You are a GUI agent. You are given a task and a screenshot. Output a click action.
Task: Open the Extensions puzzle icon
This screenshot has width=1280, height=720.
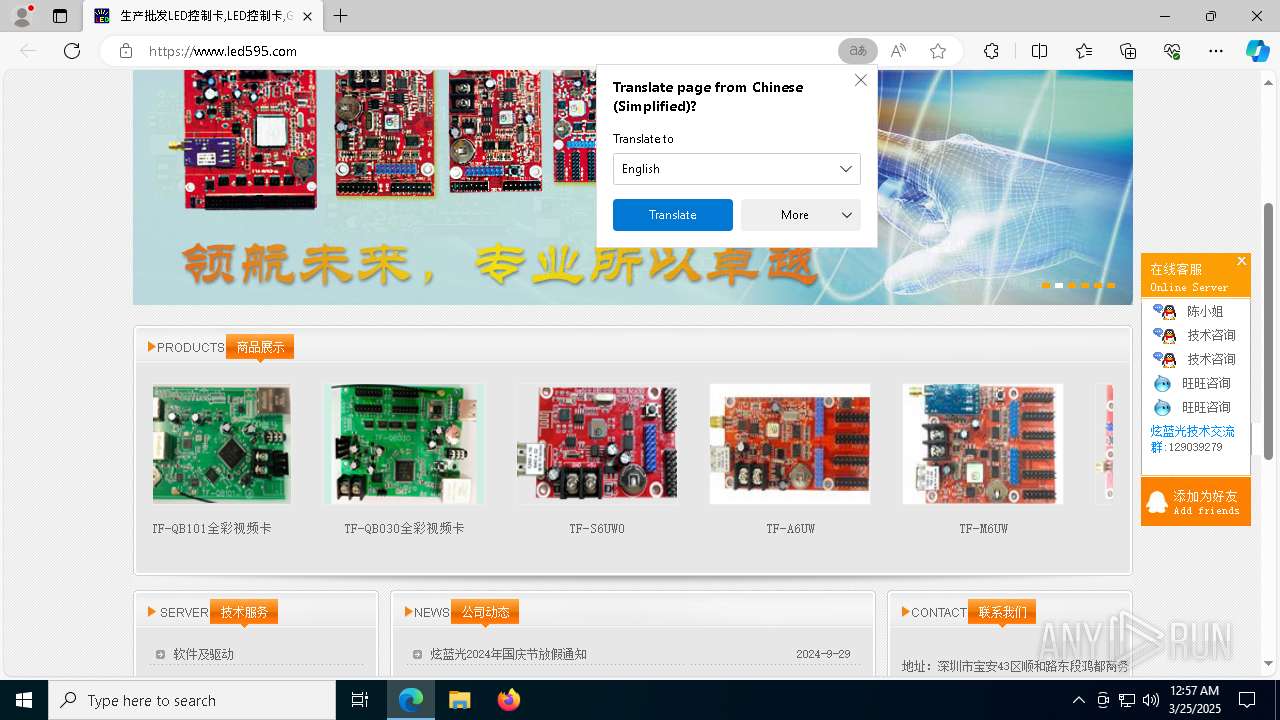click(x=991, y=51)
